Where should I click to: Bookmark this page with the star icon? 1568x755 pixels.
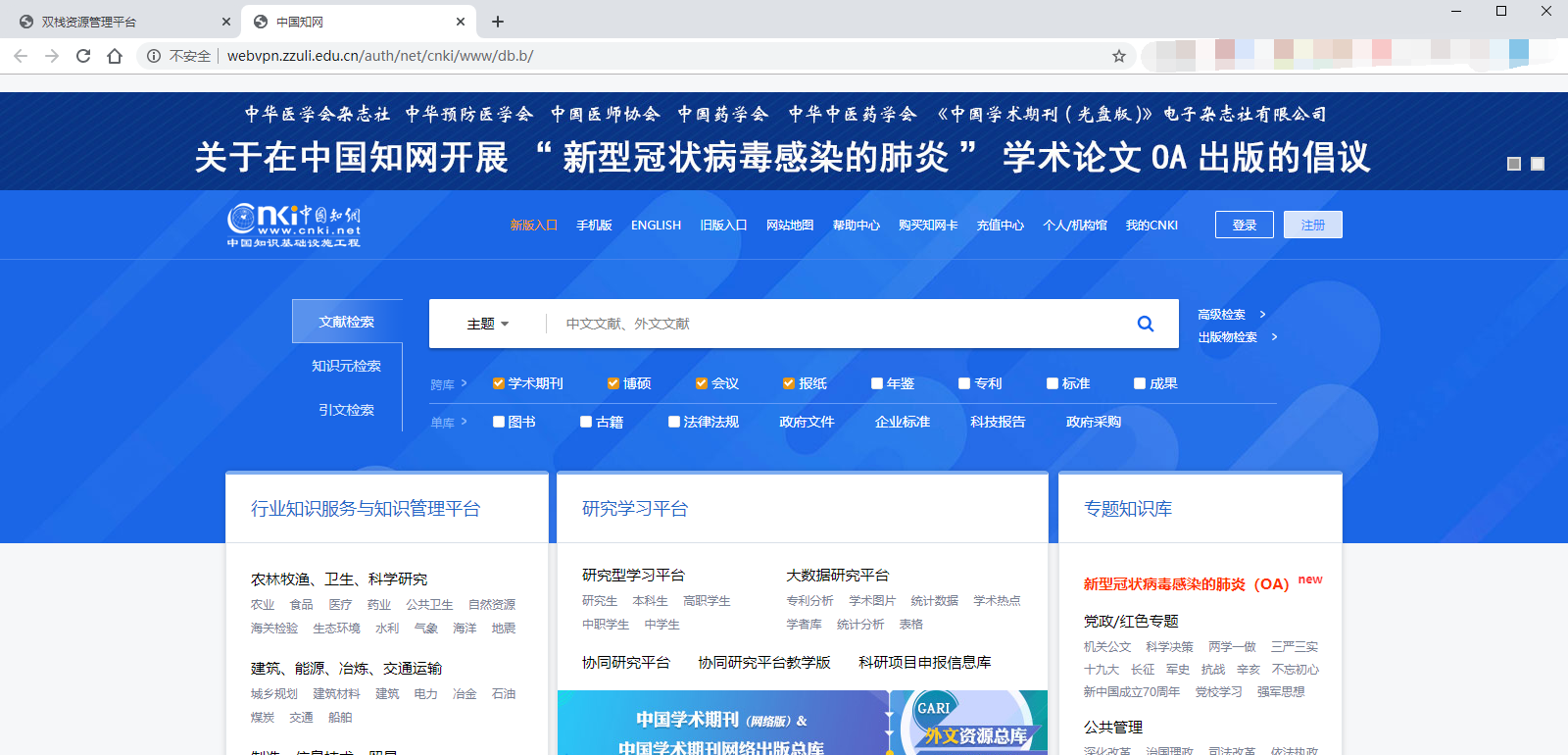coord(1119,56)
